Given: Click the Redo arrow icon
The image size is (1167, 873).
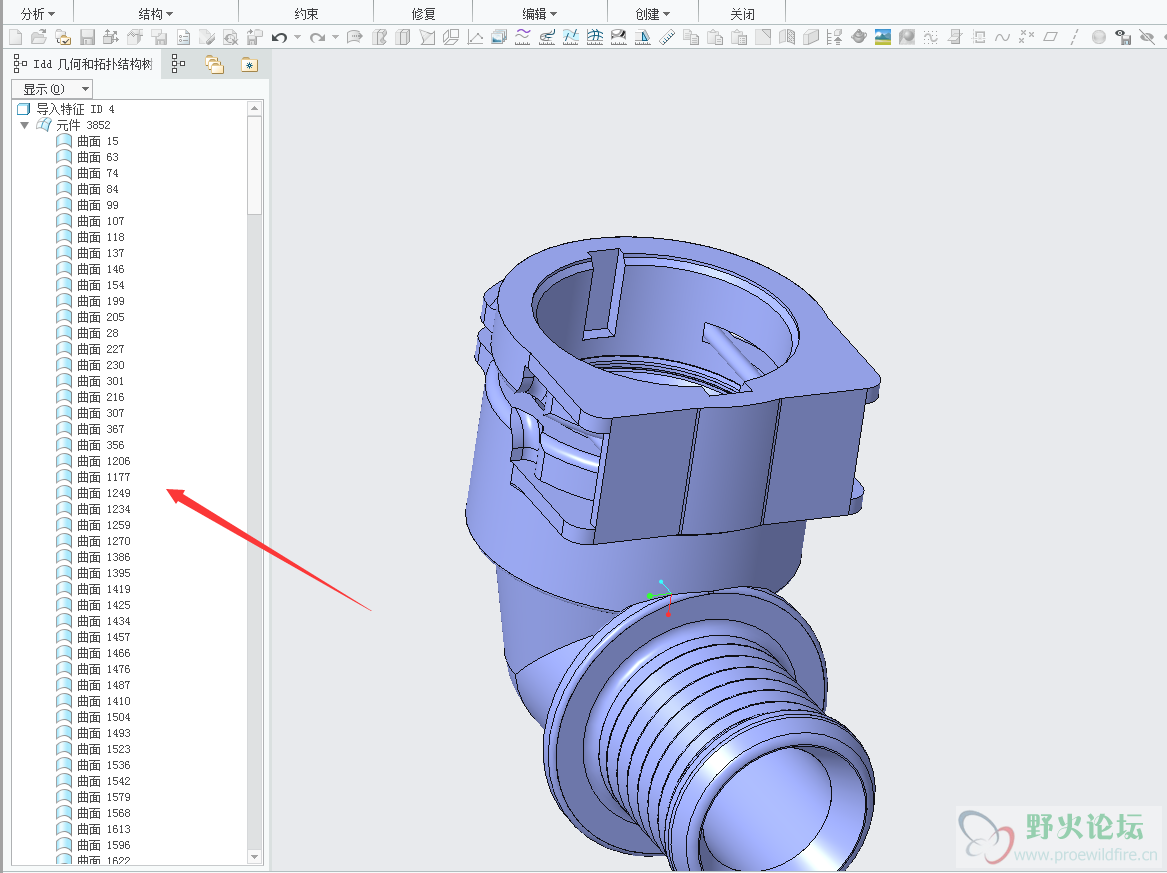Looking at the screenshot, I should pyautogui.click(x=318, y=36).
